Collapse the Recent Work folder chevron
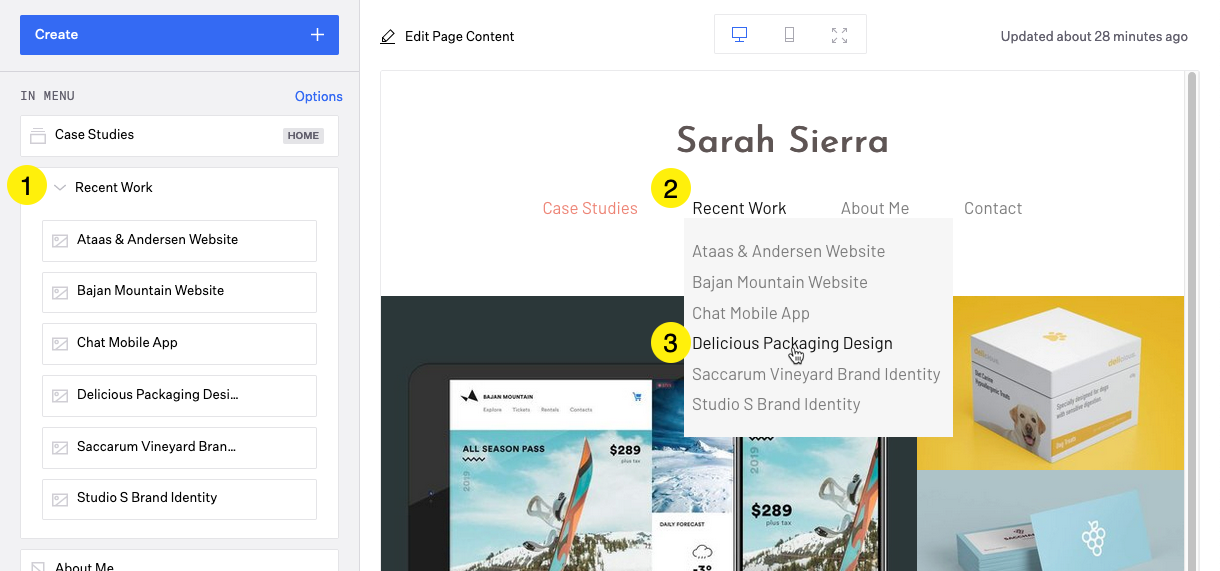1220x571 pixels. point(60,187)
